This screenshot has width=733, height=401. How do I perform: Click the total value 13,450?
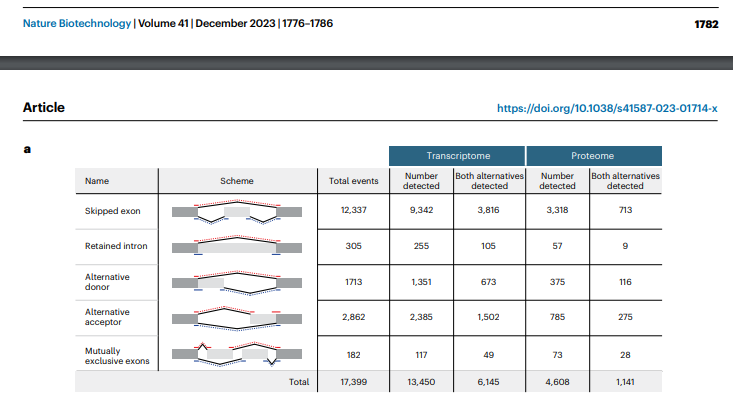tap(421, 382)
